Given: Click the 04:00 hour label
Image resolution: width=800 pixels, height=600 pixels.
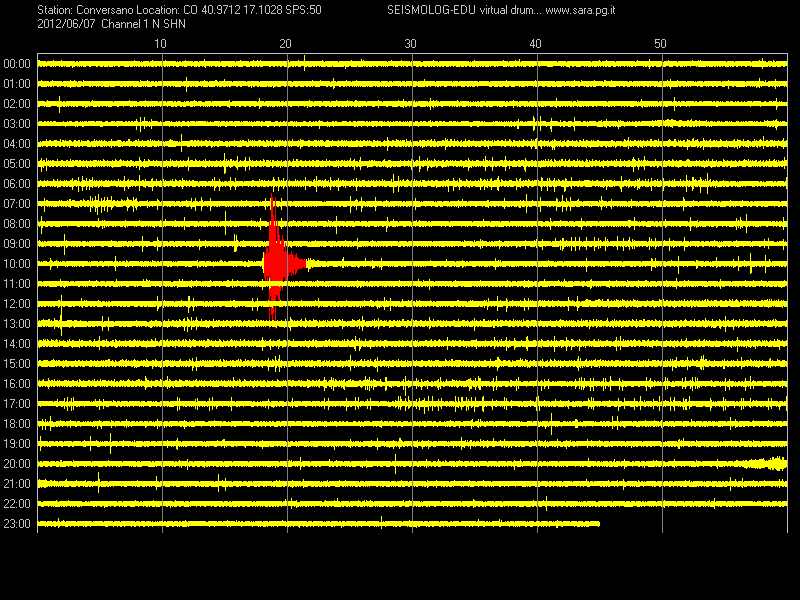Looking at the screenshot, I should click(17, 144).
